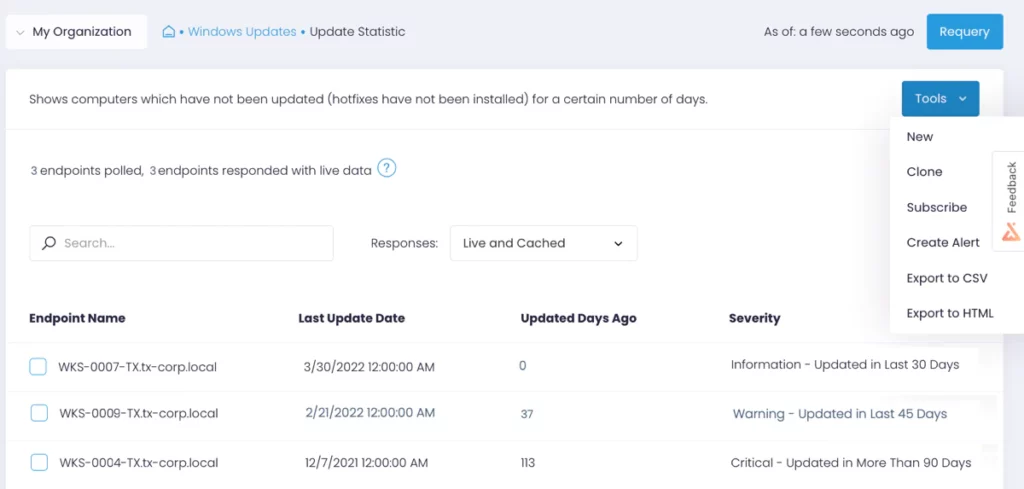Screen dimensions: 1024x489
Task: Choose Export to HTML option
Action: click(x=950, y=313)
